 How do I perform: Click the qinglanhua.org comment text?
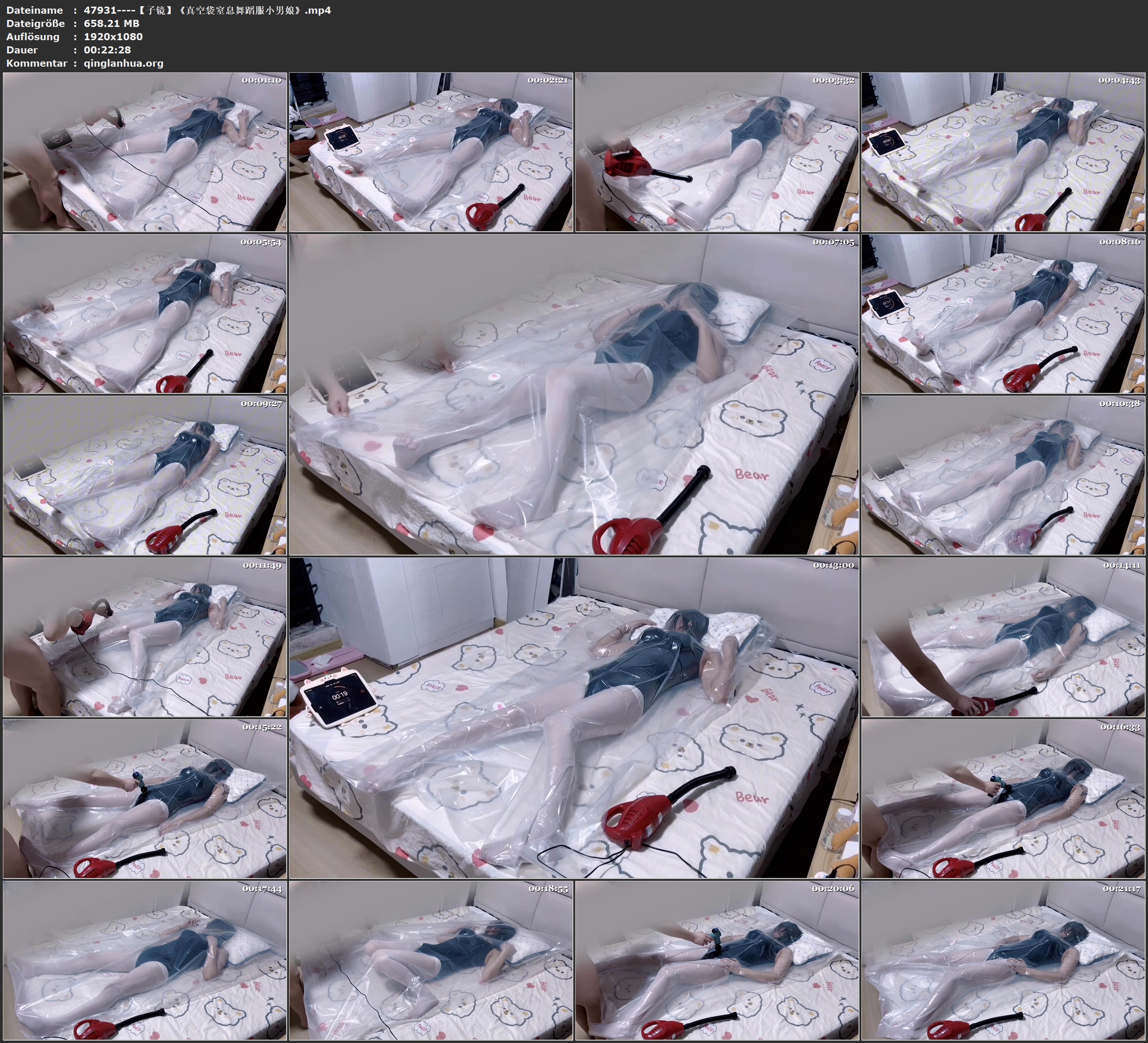[123, 63]
